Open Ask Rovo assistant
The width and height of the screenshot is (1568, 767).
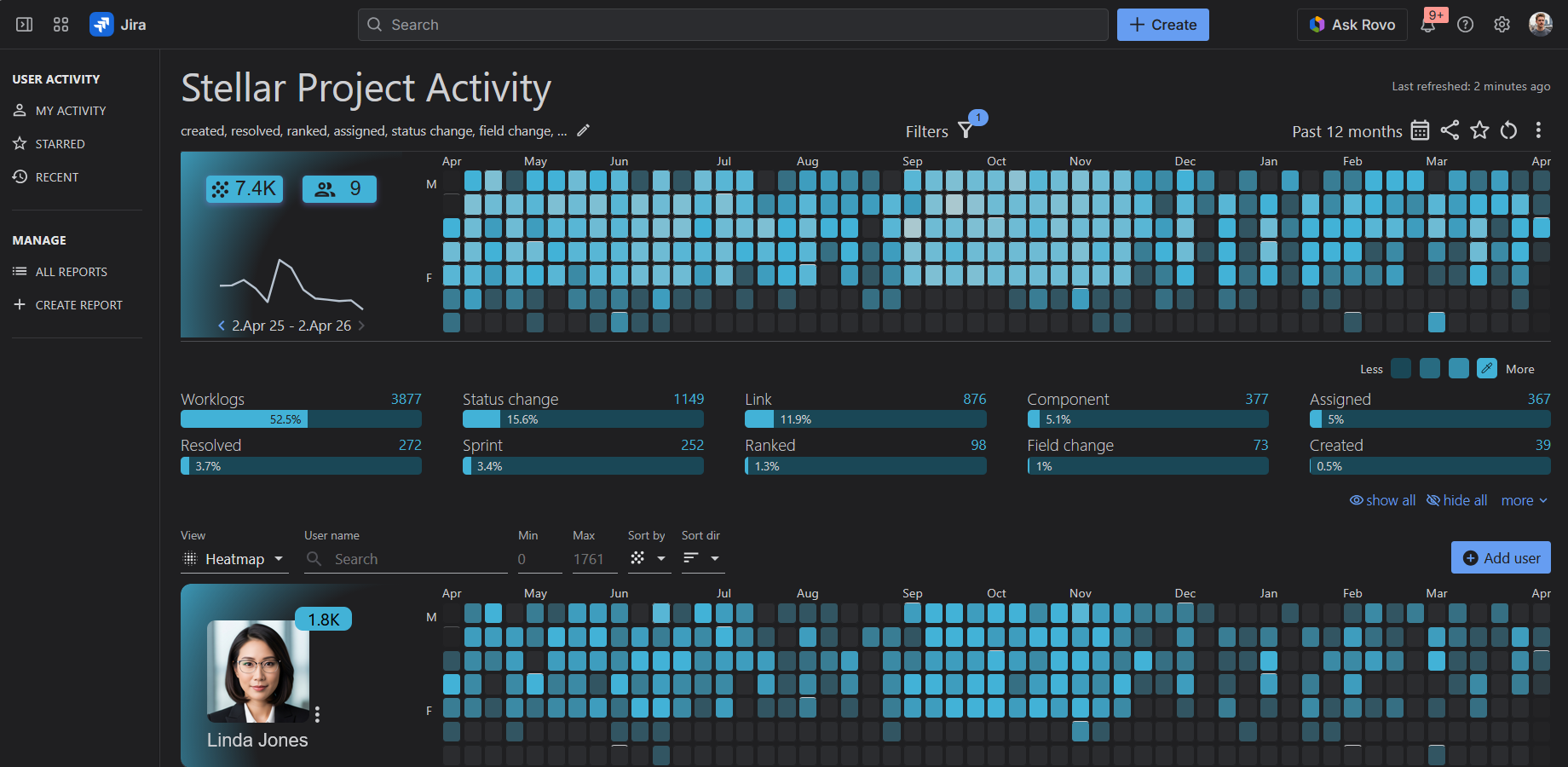click(1352, 24)
